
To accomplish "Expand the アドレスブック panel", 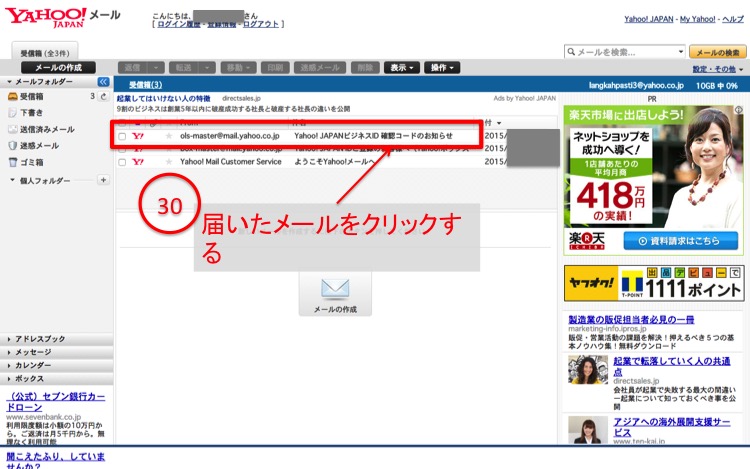I will pyautogui.click(x=56, y=339).
